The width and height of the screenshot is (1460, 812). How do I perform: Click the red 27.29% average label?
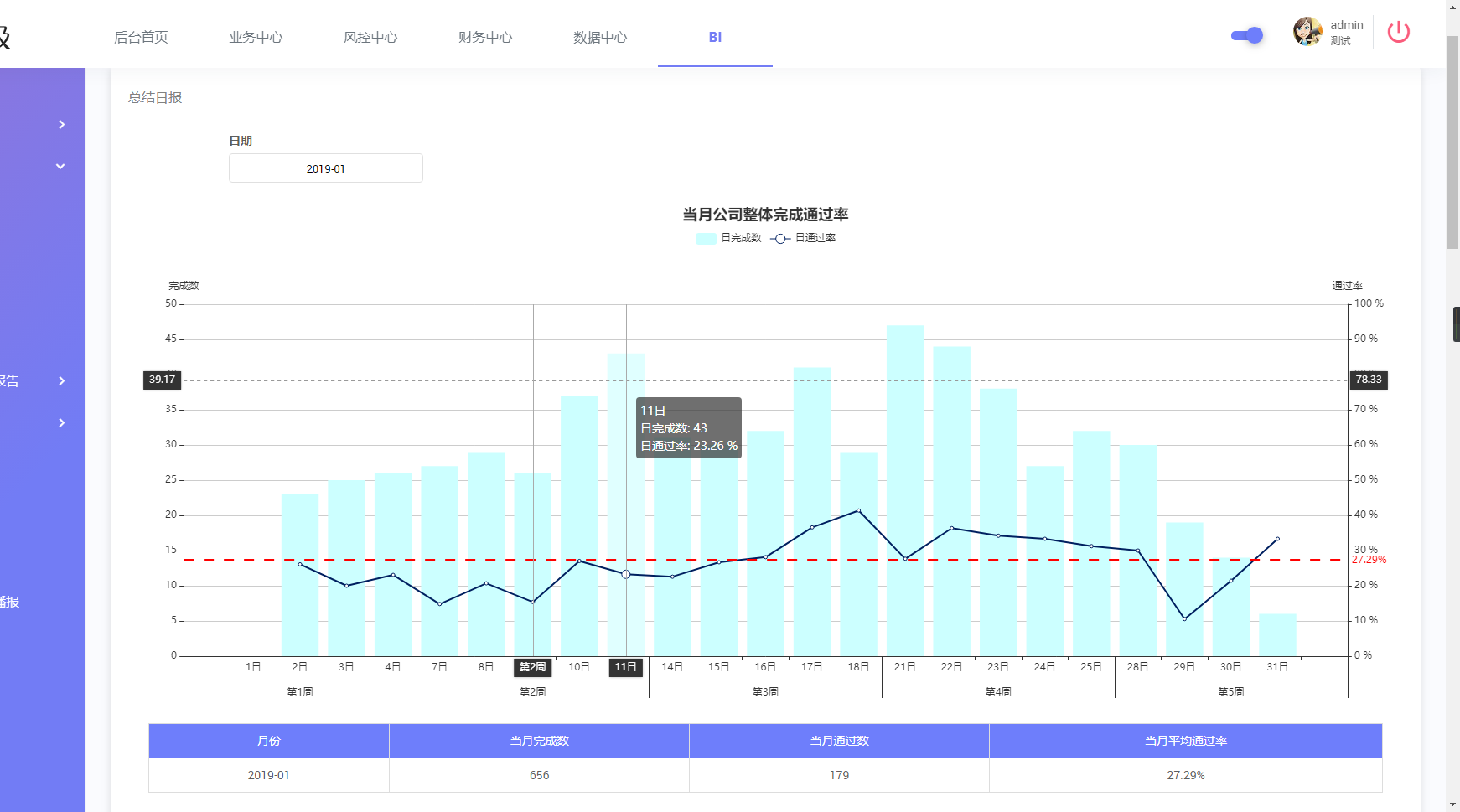(x=1369, y=560)
